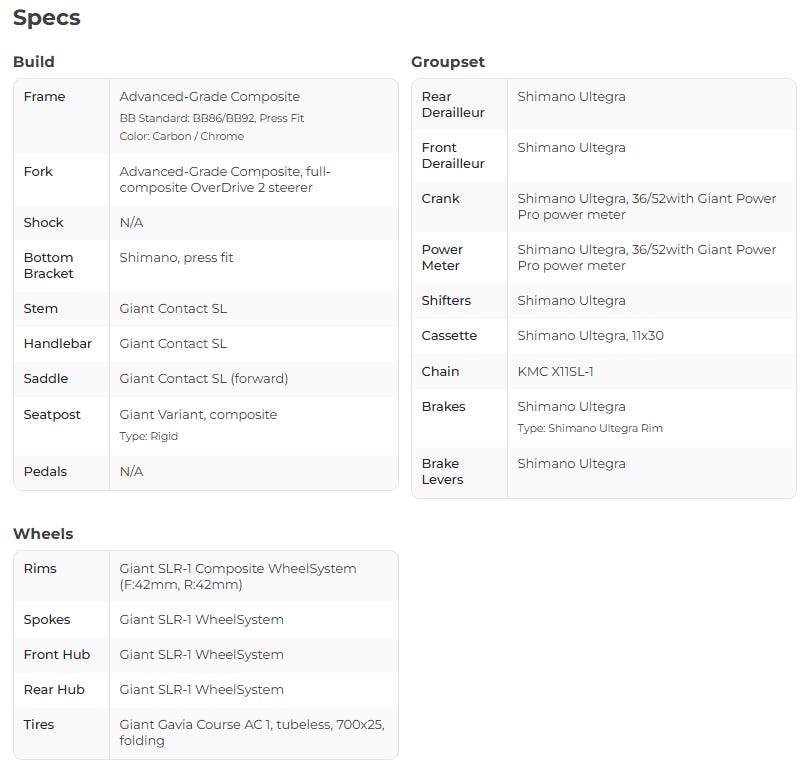Click the 'Crank' row label
Screen dimensions: 804x775
(x=440, y=198)
